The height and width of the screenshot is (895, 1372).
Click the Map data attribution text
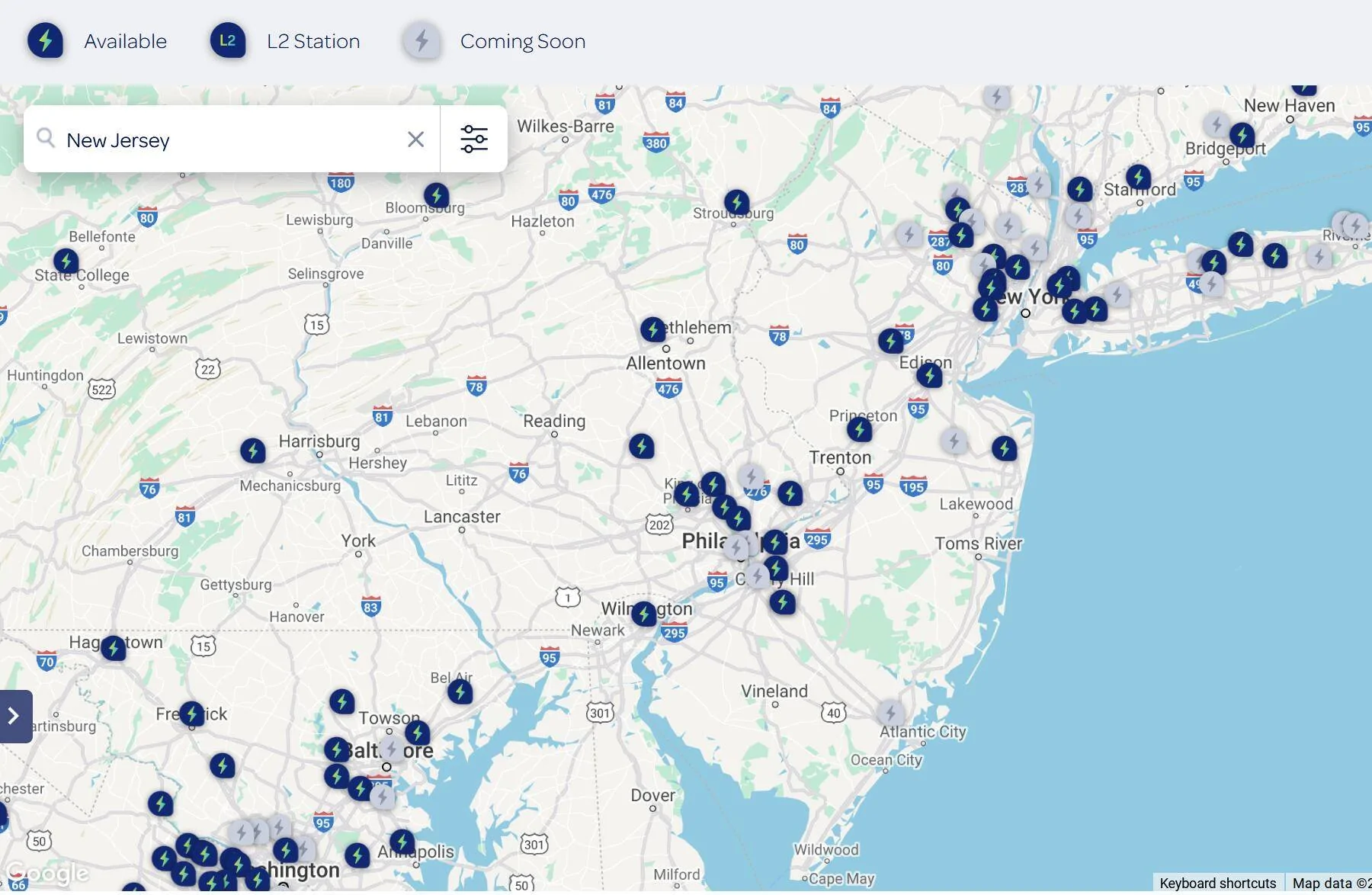point(1331,883)
